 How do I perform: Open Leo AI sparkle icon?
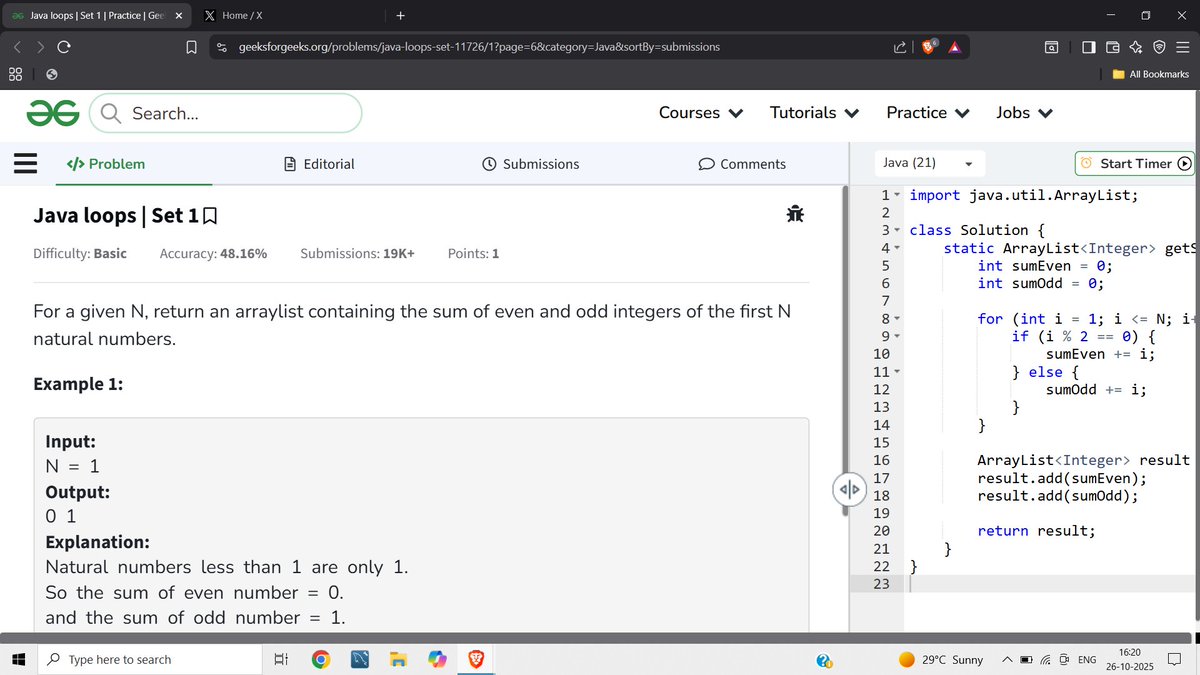point(1135,47)
